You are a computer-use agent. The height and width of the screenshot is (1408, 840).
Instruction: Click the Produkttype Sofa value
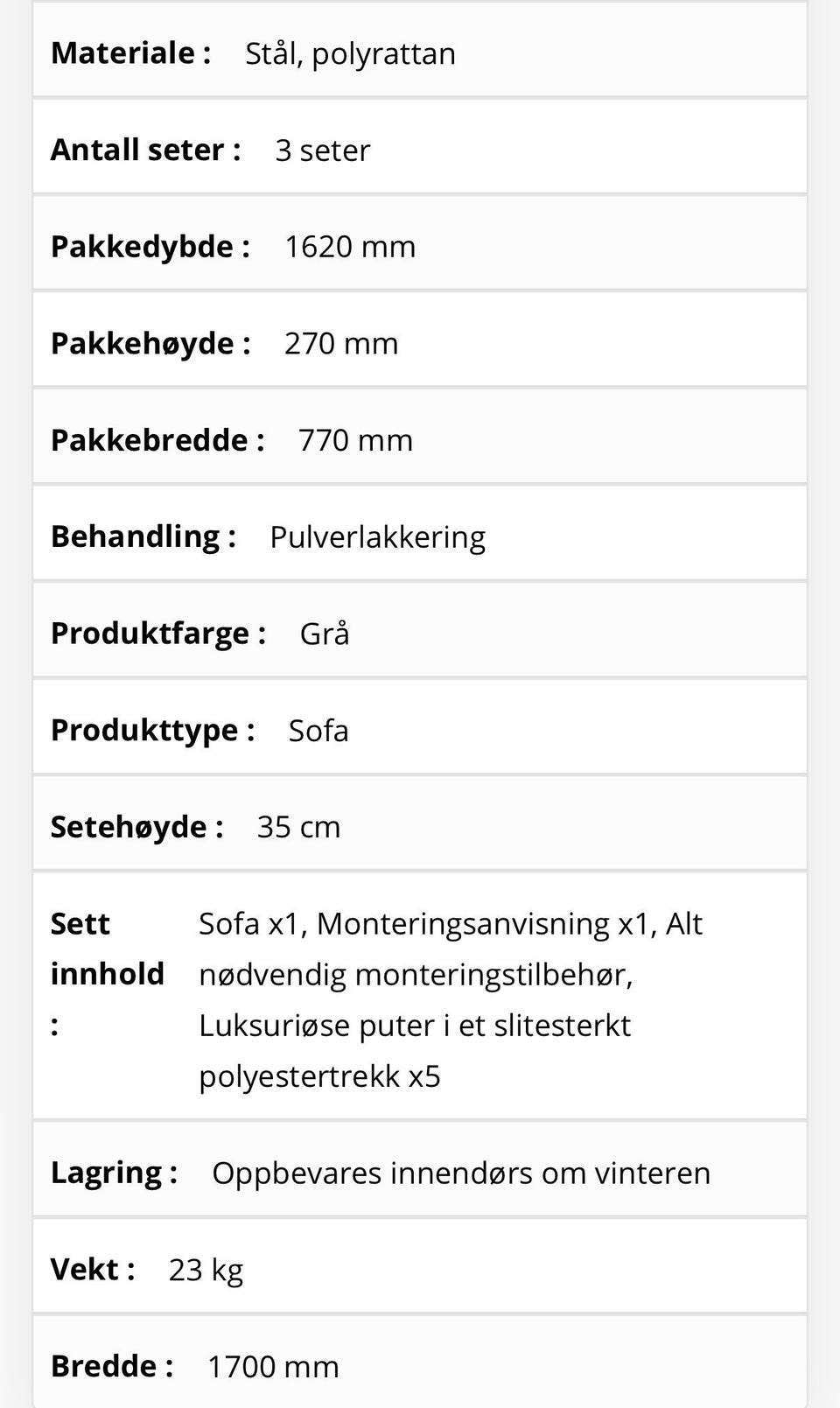[318, 731]
